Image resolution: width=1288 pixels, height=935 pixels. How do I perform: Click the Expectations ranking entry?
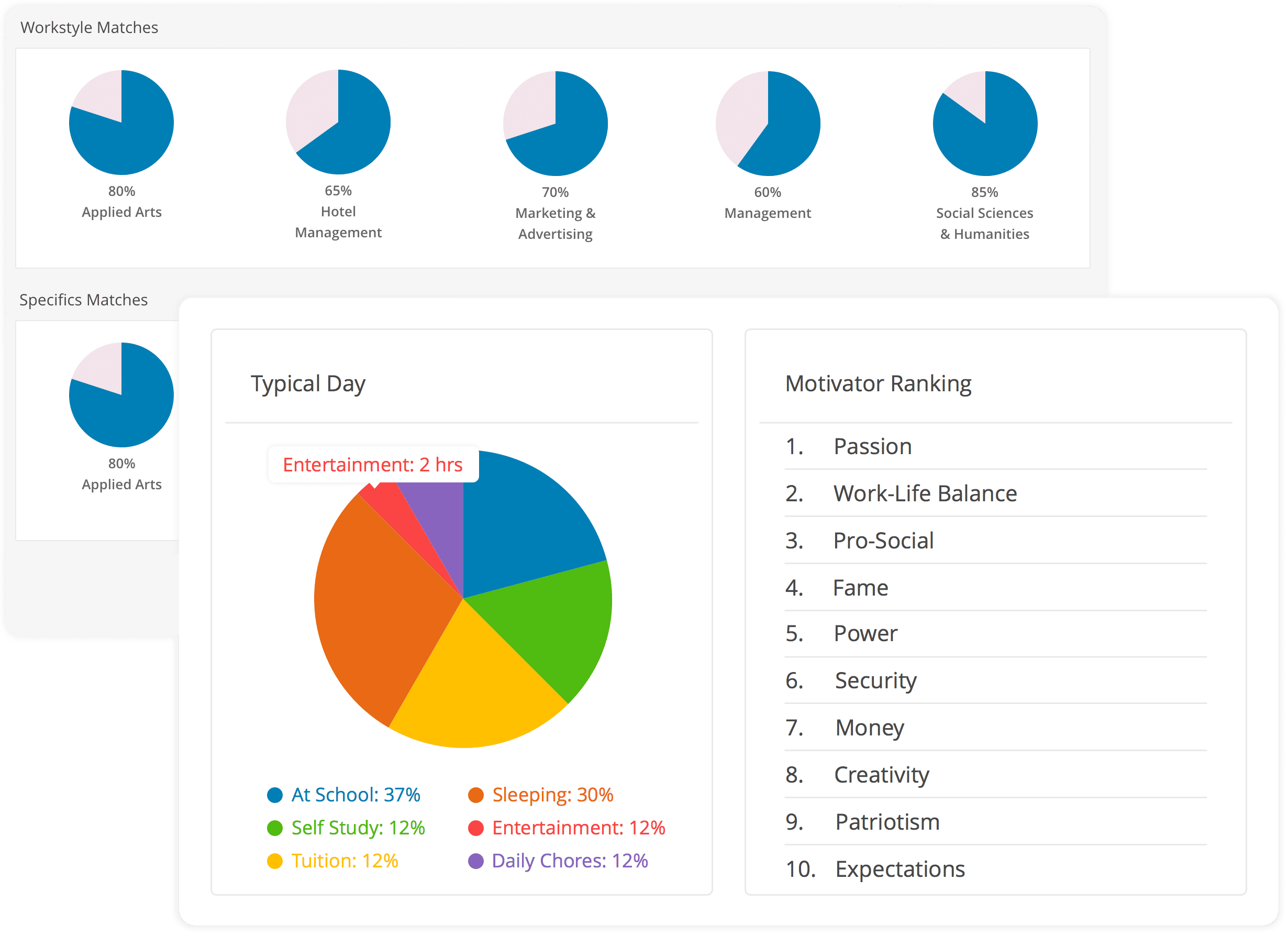click(x=900, y=869)
